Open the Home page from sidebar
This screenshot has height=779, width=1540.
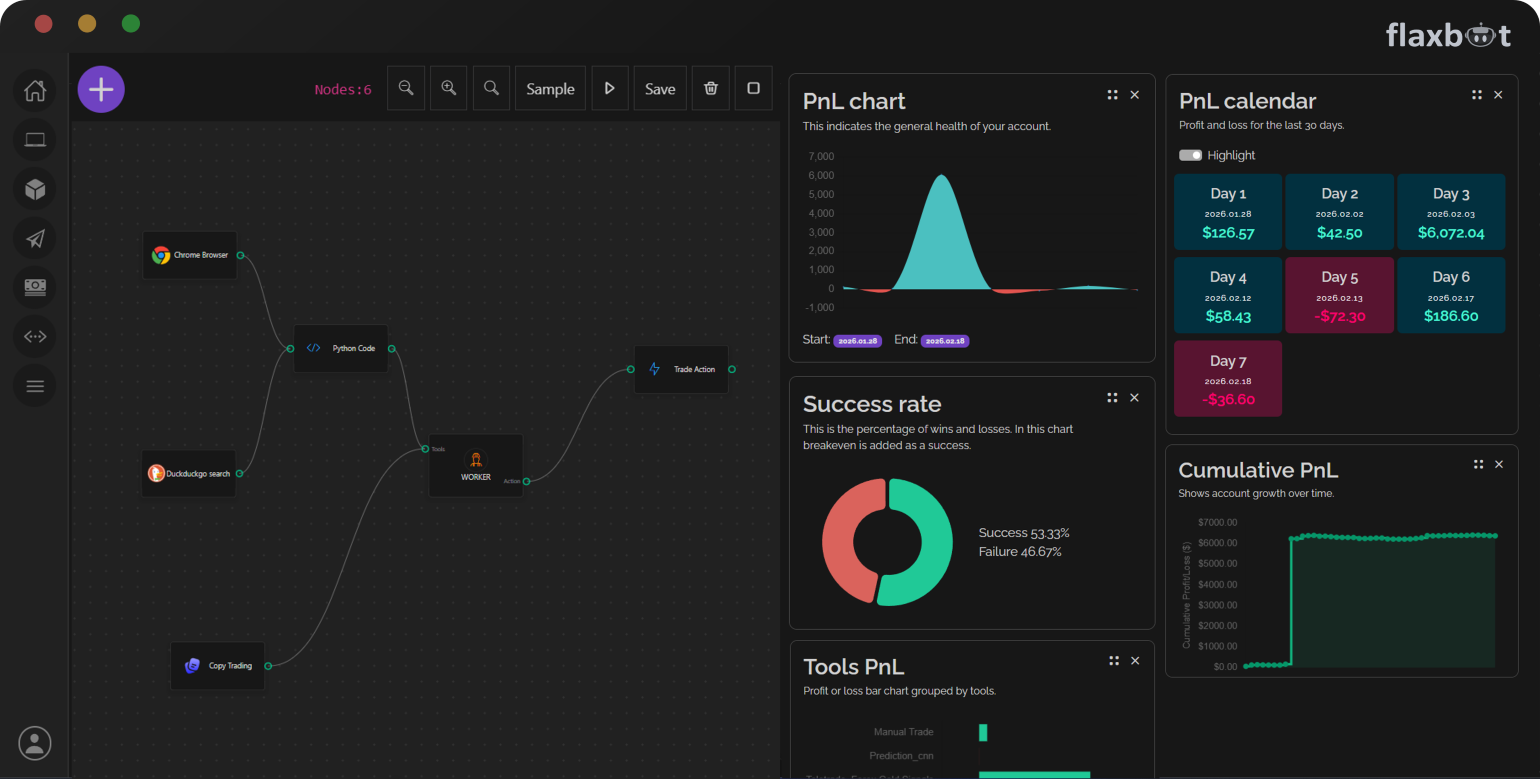pyautogui.click(x=35, y=91)
